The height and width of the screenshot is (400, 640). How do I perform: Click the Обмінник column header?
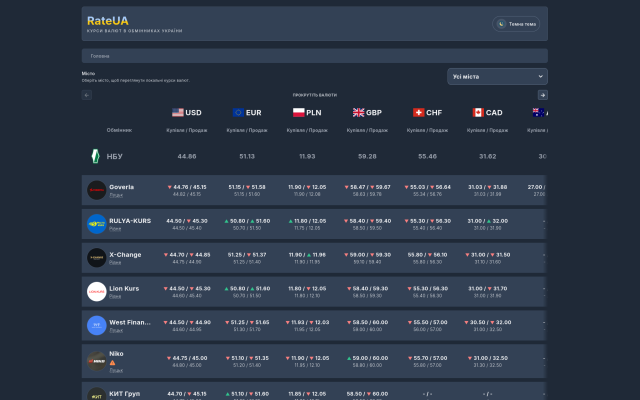119,131
